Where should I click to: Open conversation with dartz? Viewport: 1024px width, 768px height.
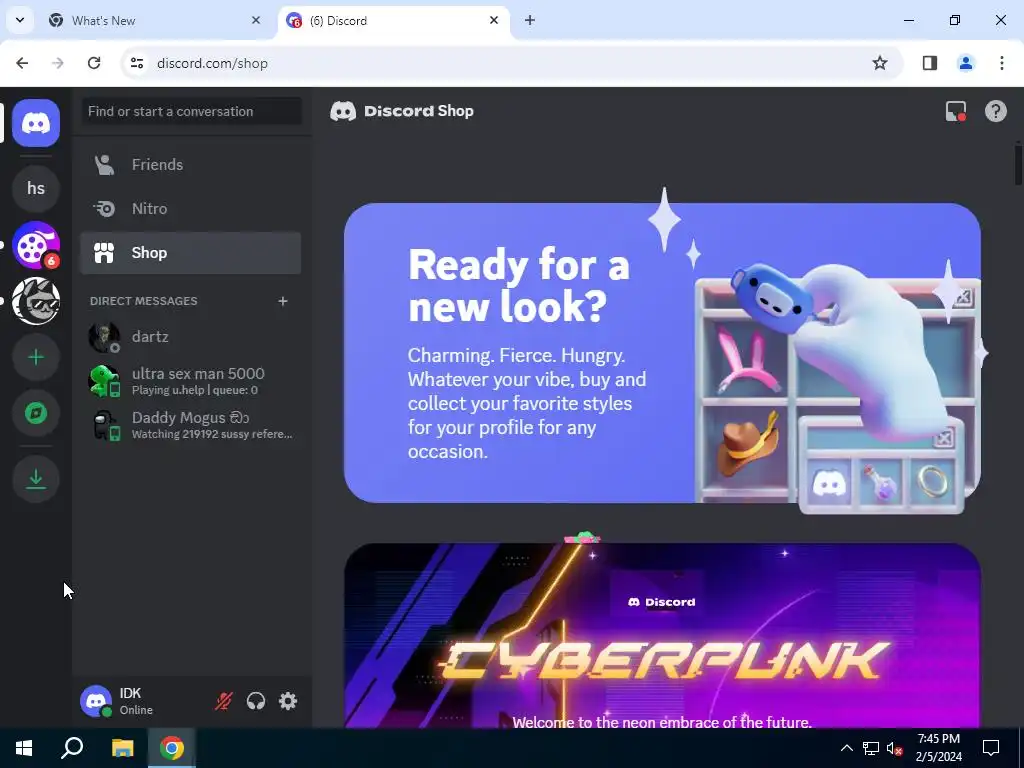190,337
